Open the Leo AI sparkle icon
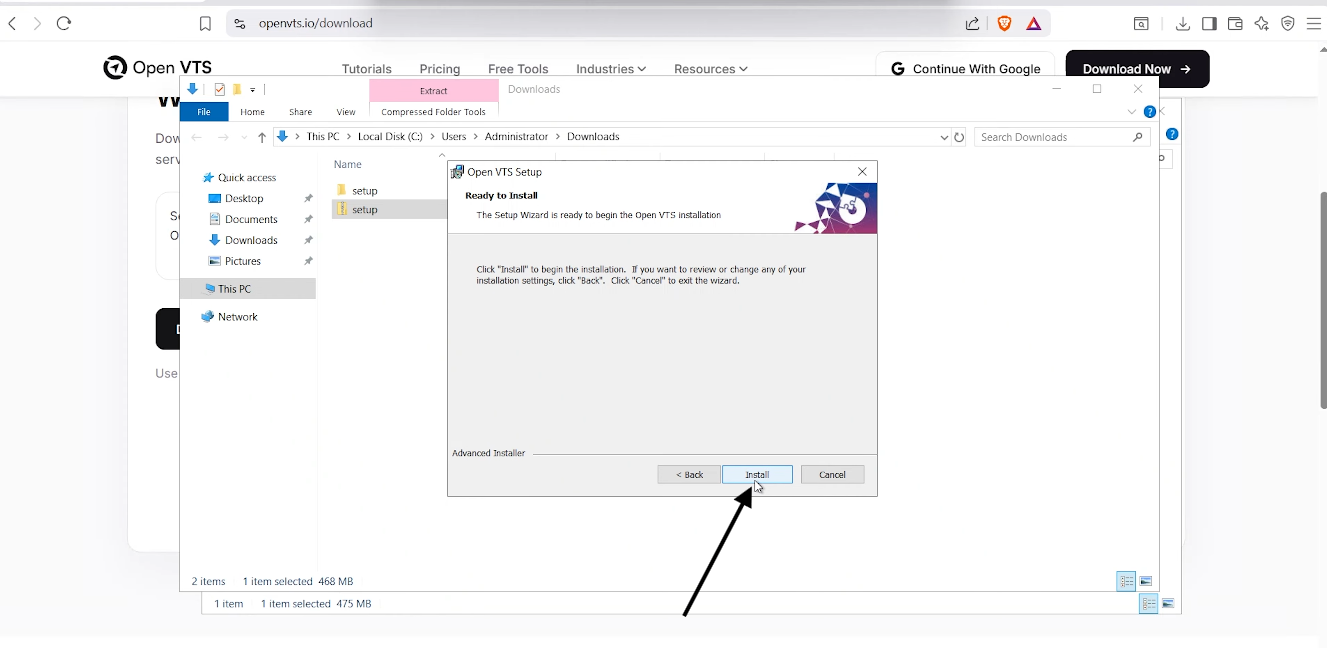The width and height of the screenshot is (1327, 648). [x=1262, y=23]
